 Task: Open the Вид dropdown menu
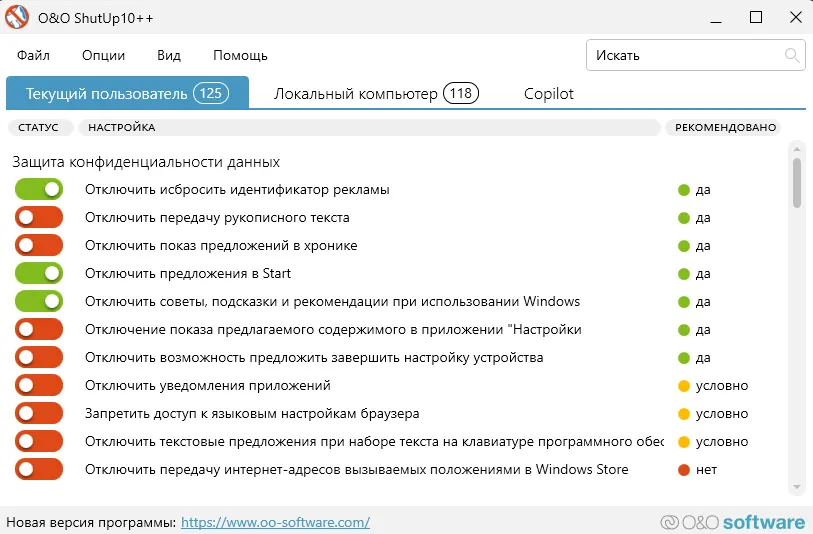tap(169, 55)
